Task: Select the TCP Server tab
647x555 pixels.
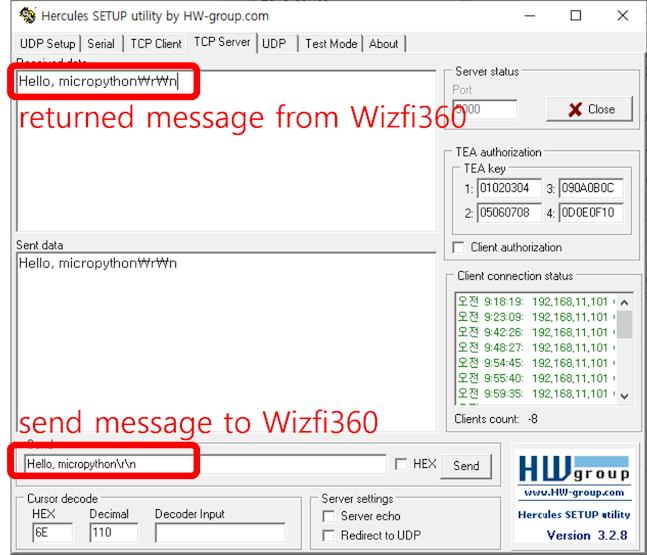Action: point(222,42)
